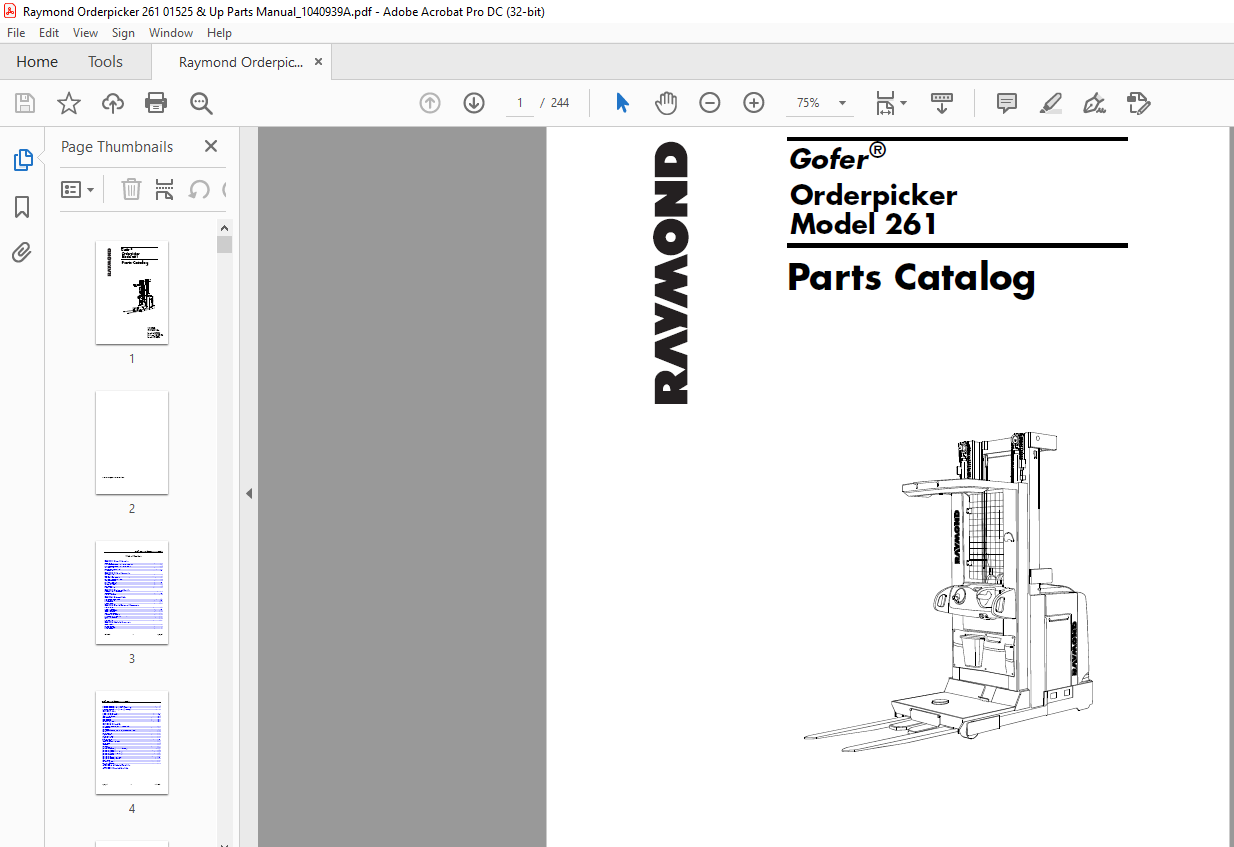The height and width of the screenshot is (847, 1234).
Task: Go to next page arrow
Action: 474,103
